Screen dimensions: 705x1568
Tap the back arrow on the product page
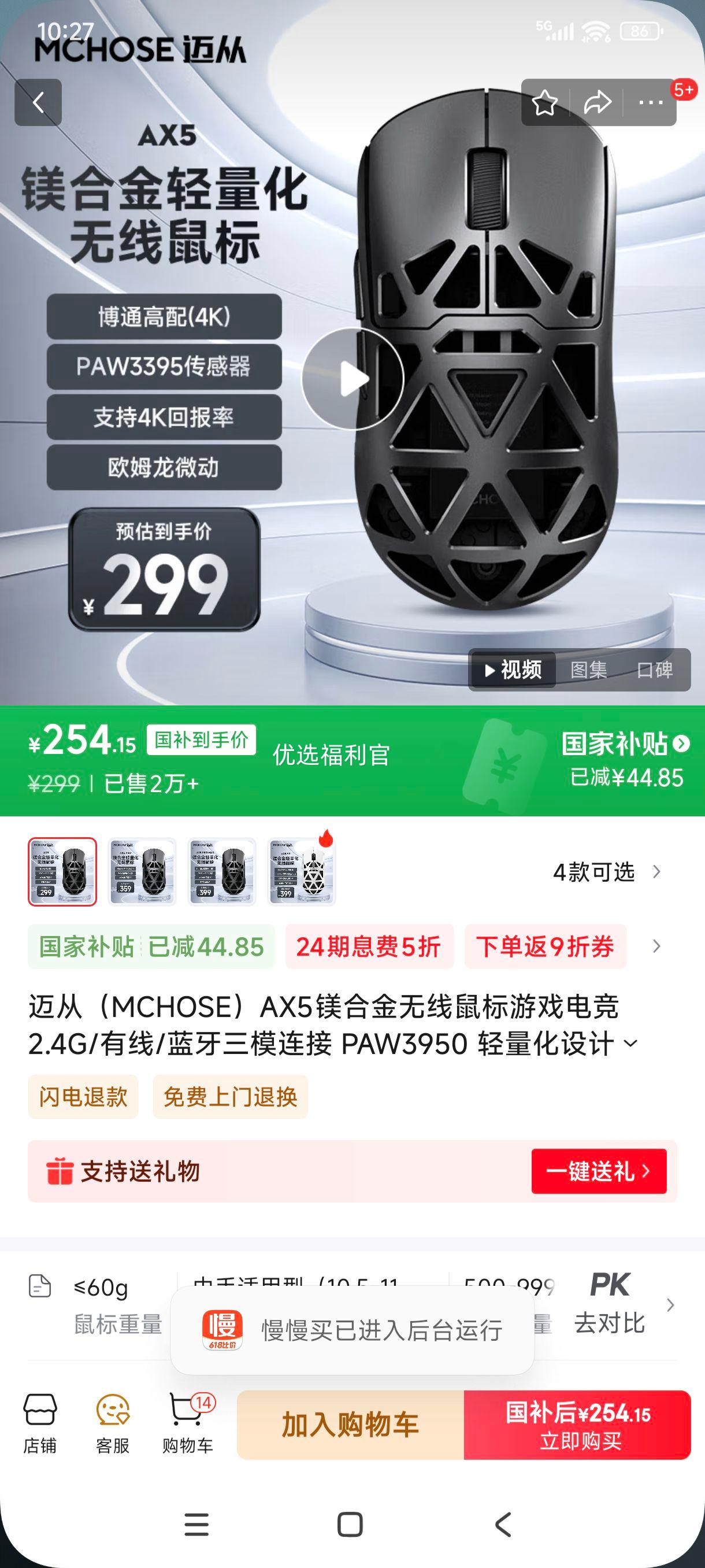[x=38, y=102]
